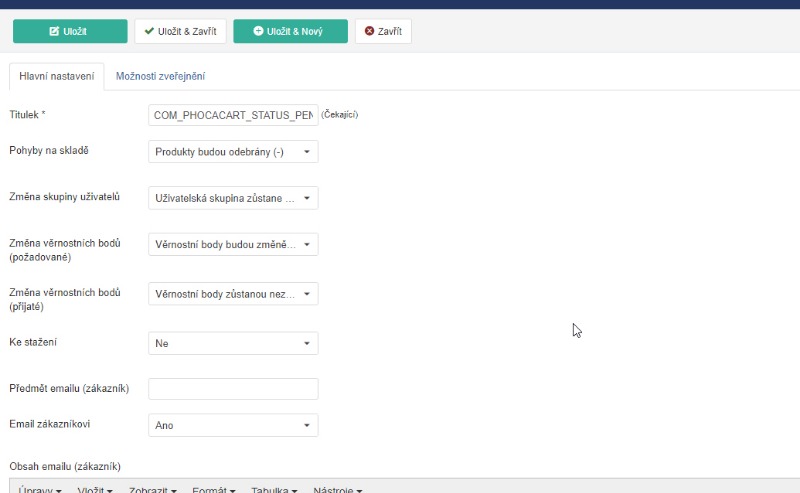Click the Předmět emailu (zákazník) label
Image resolution: width=800 pixels, height=493 pixels.
pos(69,388)
